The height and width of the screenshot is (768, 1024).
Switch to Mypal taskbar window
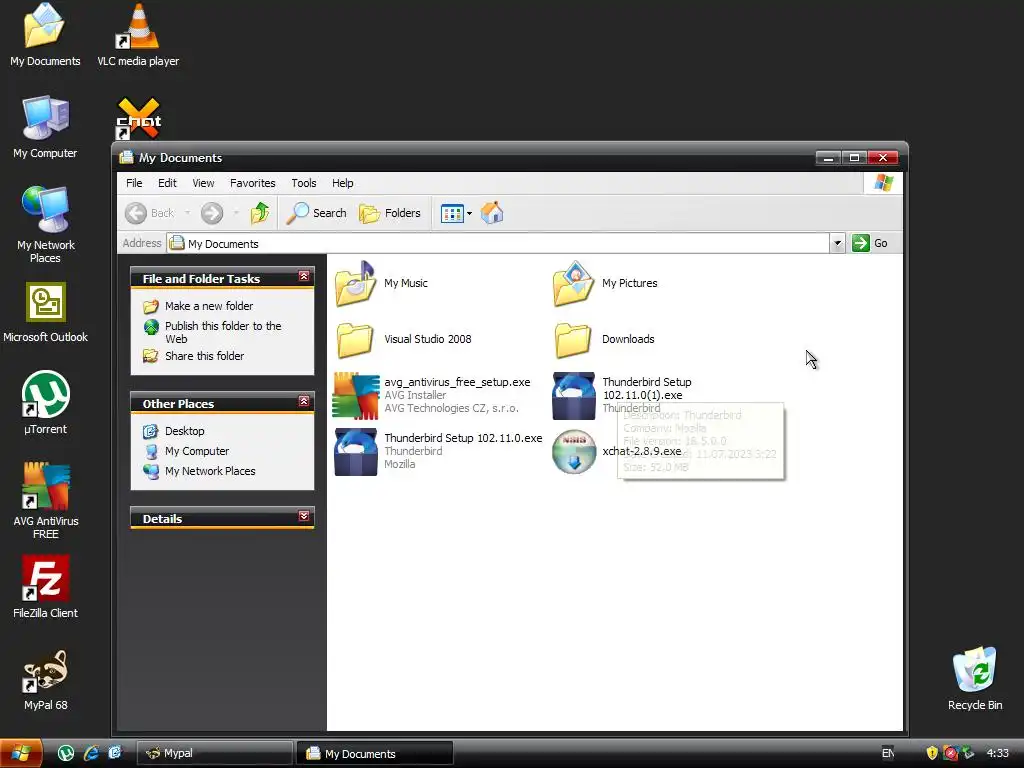[x=214, y=753]
